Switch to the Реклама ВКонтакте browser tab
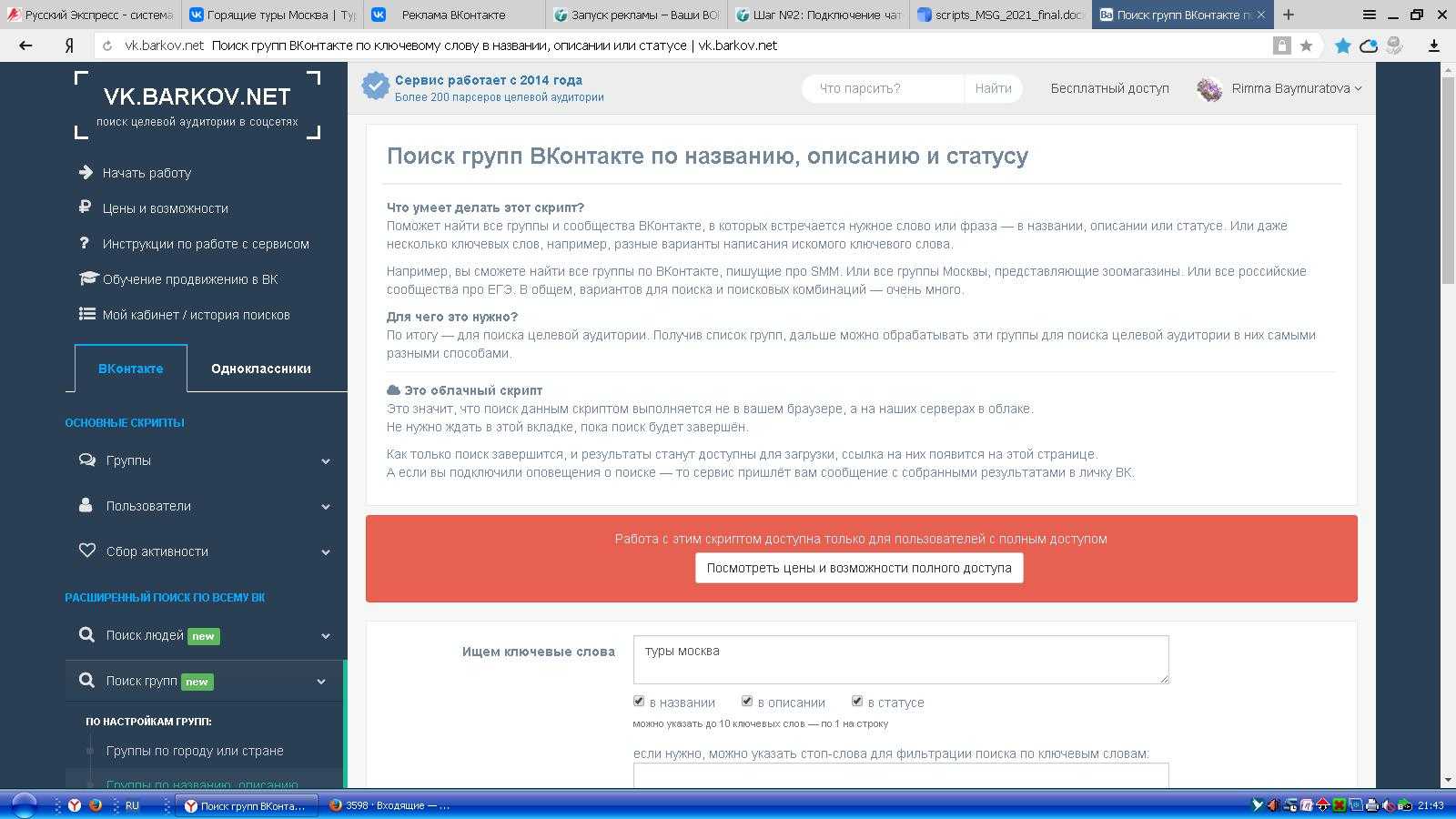 pos(453,15)
